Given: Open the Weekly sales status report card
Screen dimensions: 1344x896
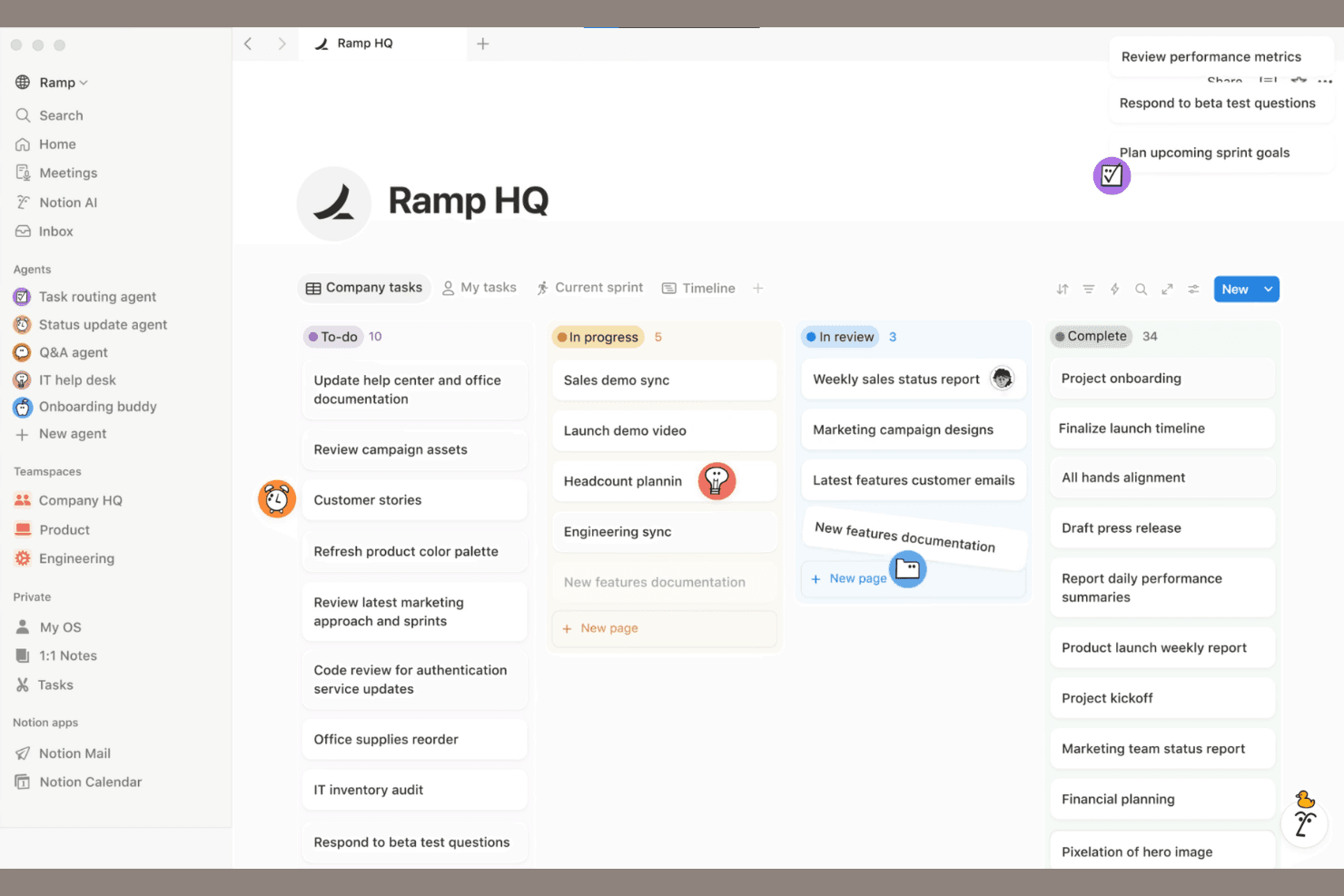Looking at the screenshot, I should coord(914,379).
